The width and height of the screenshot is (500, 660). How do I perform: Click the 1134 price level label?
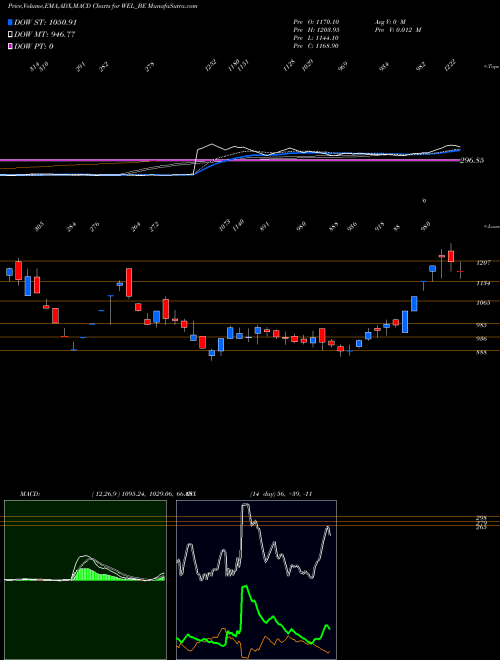[x=483, y=284]
